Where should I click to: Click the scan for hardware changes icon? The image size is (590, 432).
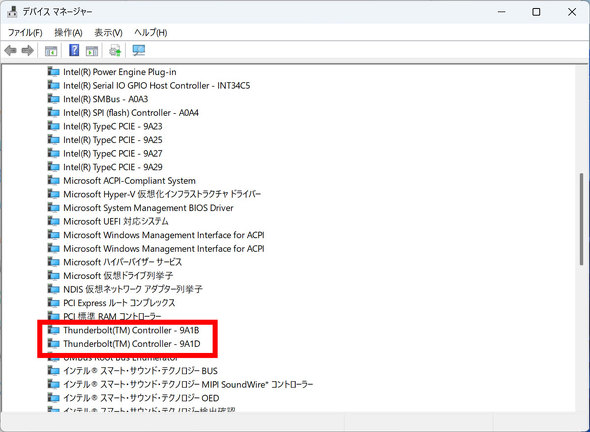138,50
